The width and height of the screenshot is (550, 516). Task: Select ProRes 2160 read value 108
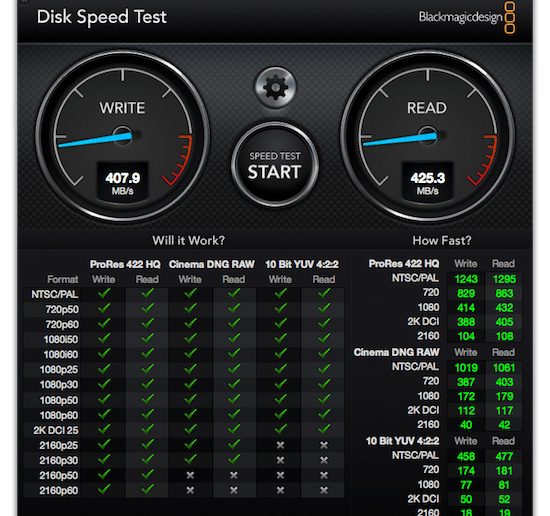pyautogui.click(x=504, y=336)
